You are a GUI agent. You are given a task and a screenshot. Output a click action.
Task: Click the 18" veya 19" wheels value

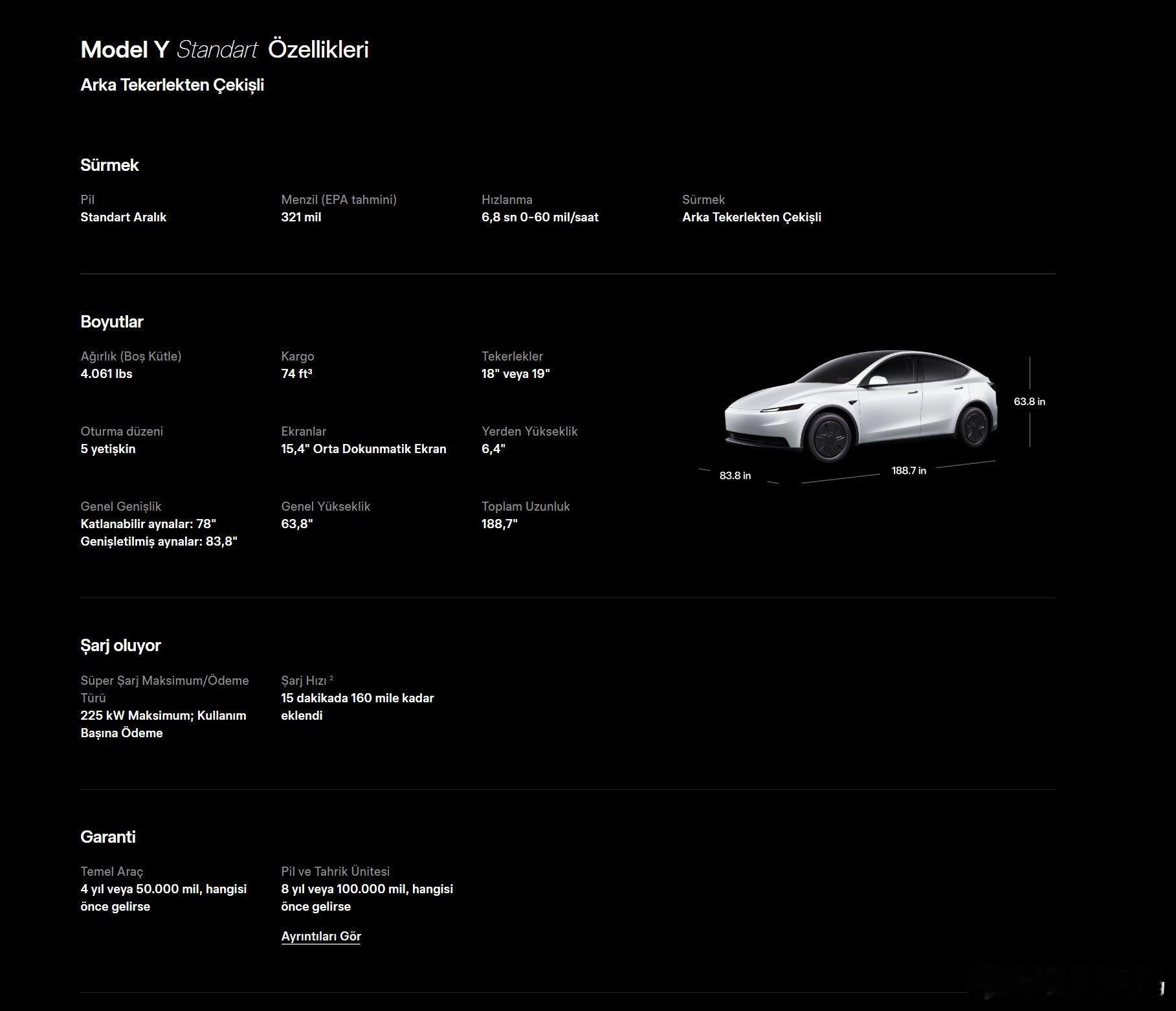point(515,373)
